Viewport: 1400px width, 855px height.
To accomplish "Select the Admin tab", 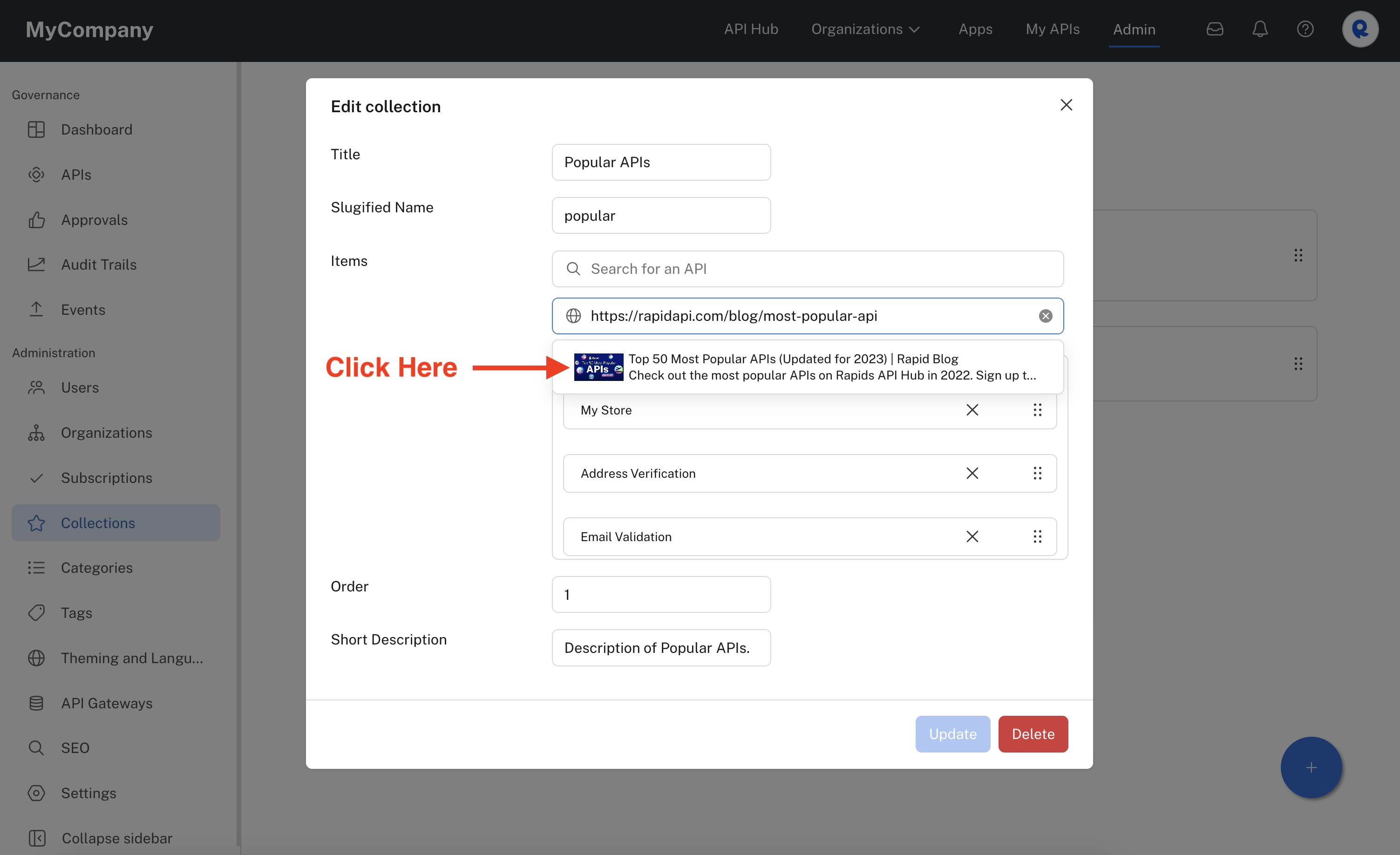I will pyautogui.click(x=1134, y=29).
